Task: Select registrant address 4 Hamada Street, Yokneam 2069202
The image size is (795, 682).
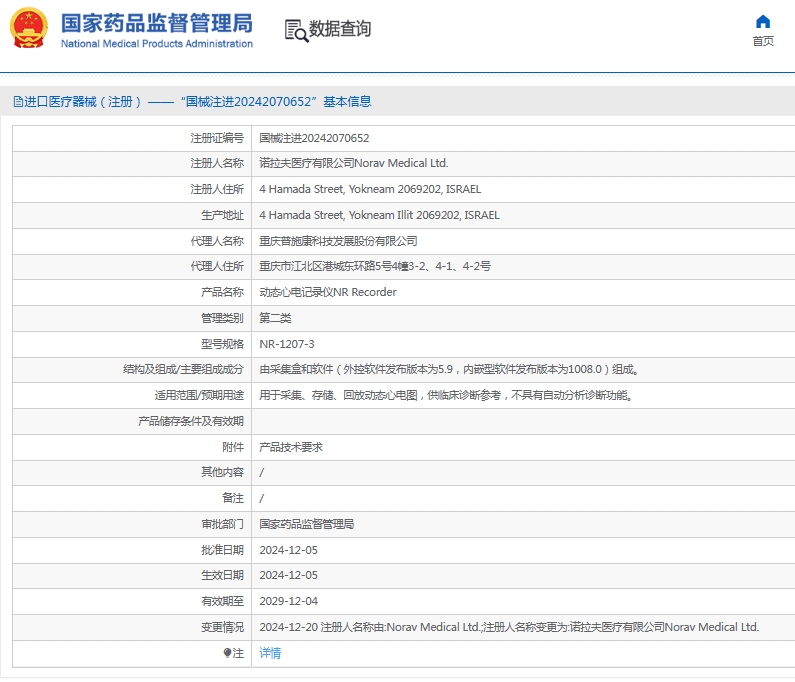Action: (370, 189)
